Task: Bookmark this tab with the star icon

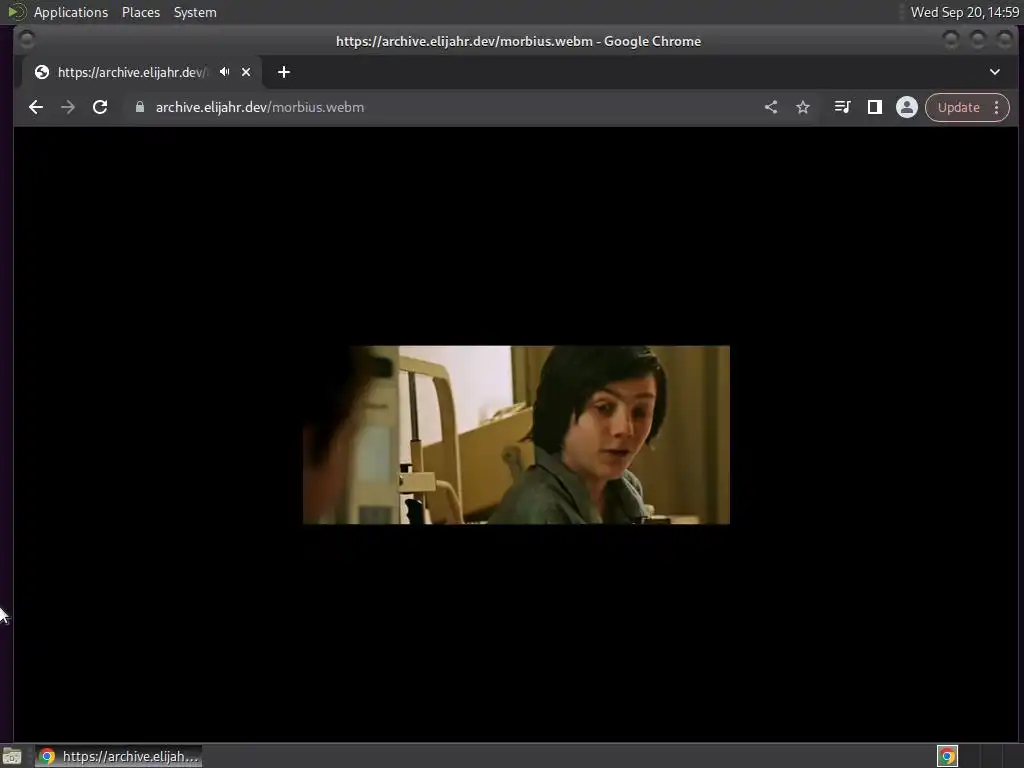Action: [x=803, y=107]
